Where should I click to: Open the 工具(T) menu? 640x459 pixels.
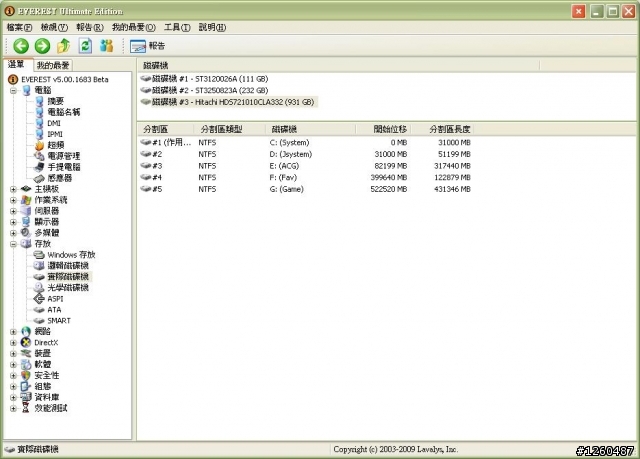[177, 27]
